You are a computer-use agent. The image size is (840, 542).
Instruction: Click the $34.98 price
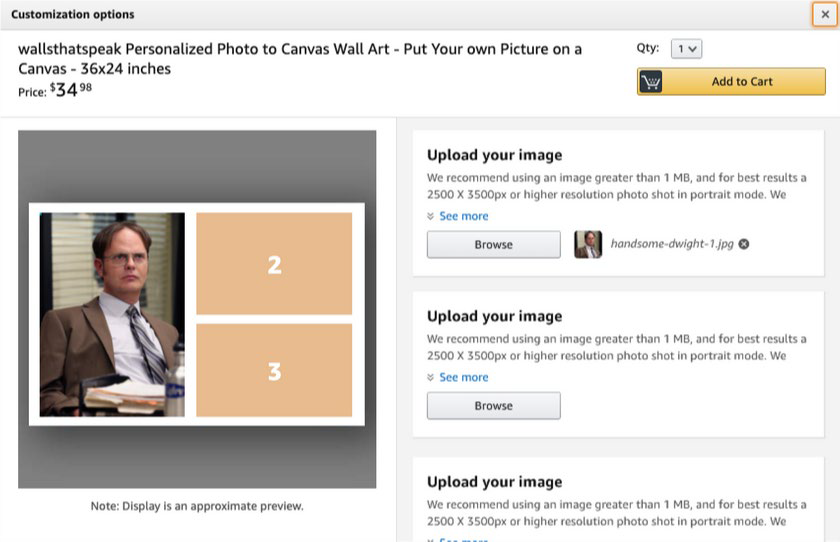click(x=69, y=90)
